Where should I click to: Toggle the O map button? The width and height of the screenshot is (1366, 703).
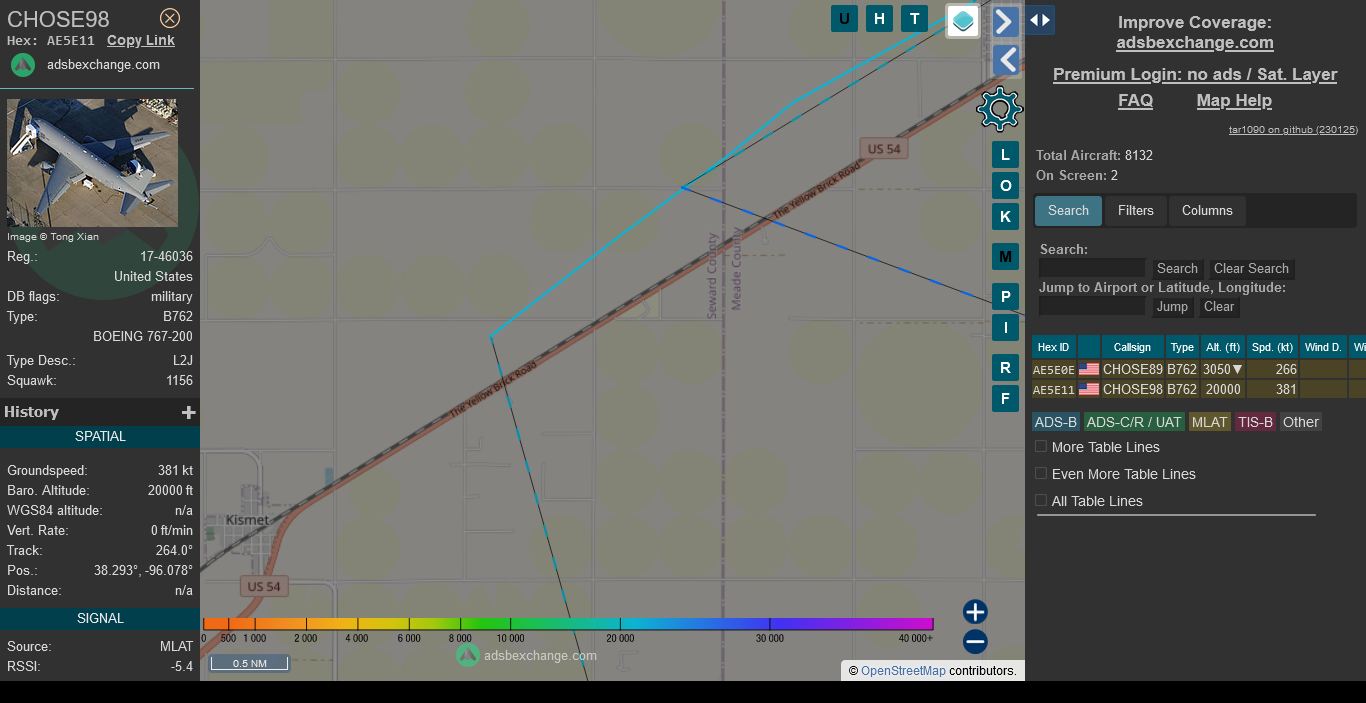tap(1006, 186)
